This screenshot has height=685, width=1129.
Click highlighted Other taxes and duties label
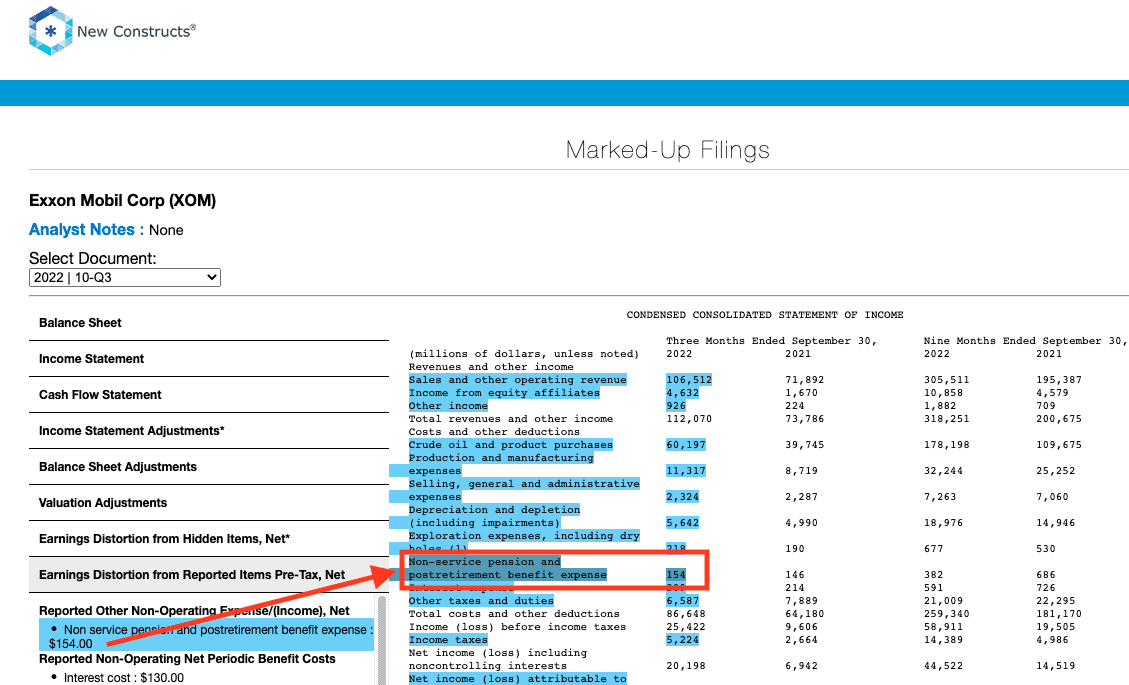[481, 601]
